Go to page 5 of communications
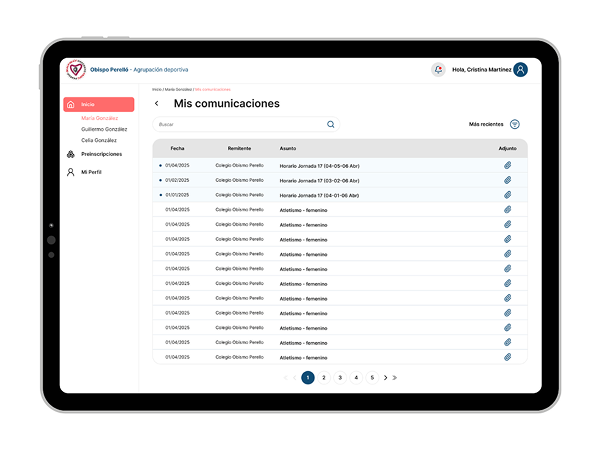The width and height of the screenshot is (600, 450). coord(372,378)
